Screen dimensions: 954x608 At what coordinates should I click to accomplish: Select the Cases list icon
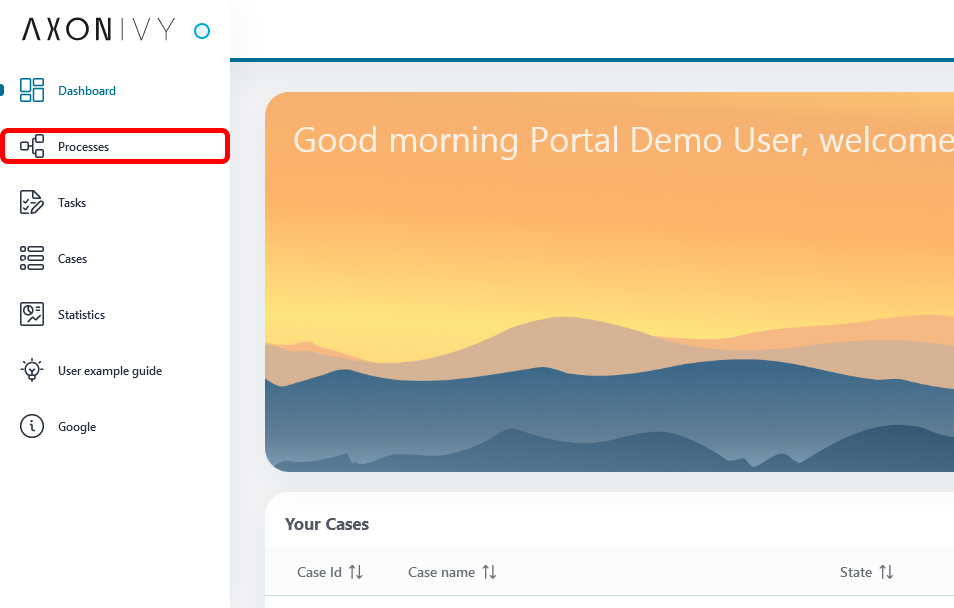pos(32,258)
